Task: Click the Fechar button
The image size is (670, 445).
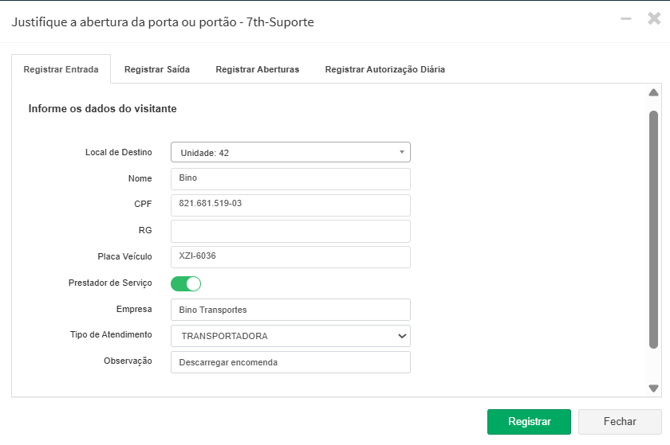Action: [x=620, y=422]
